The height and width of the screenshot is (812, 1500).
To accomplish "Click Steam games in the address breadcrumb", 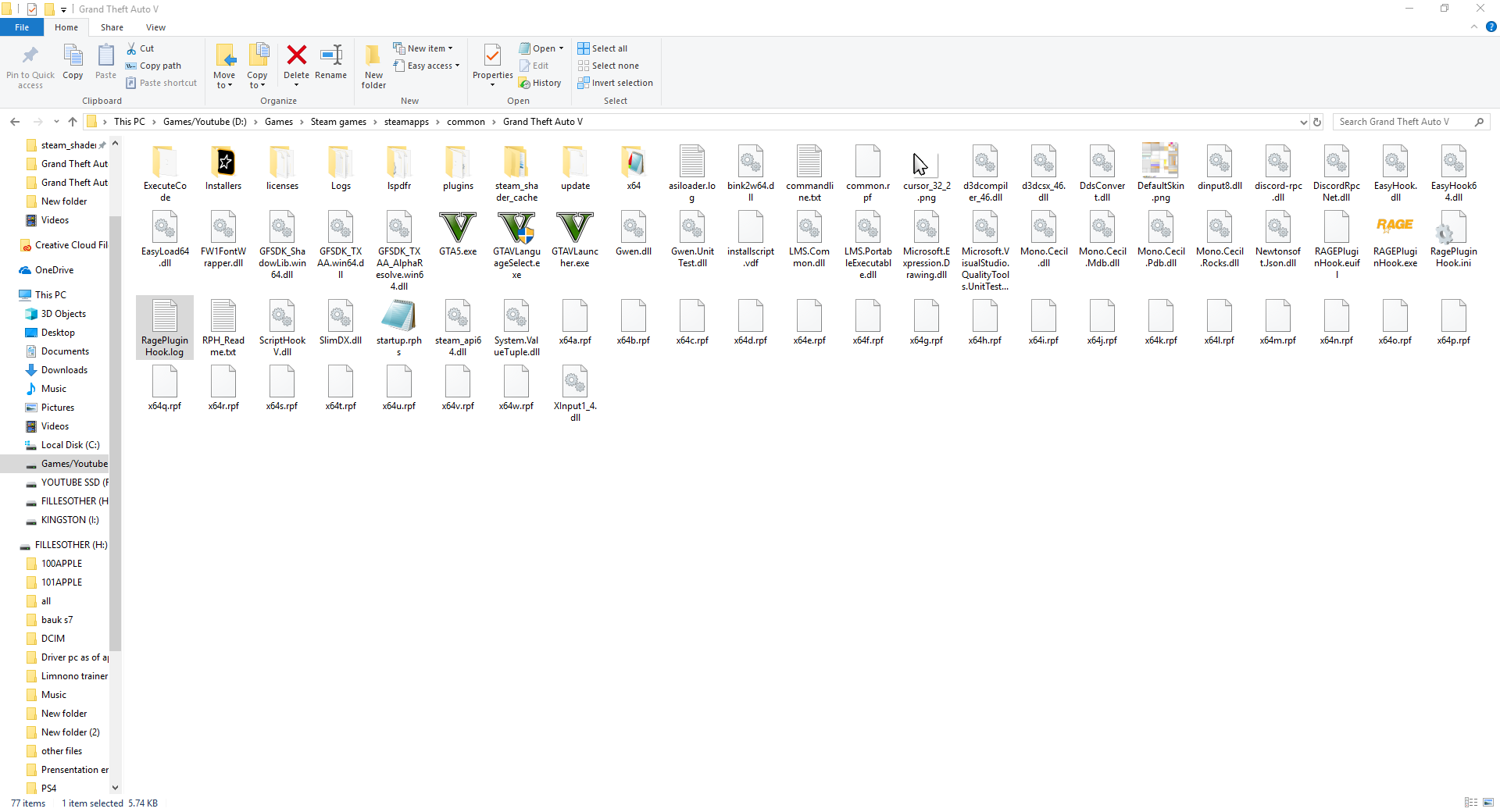I will 338,122.
